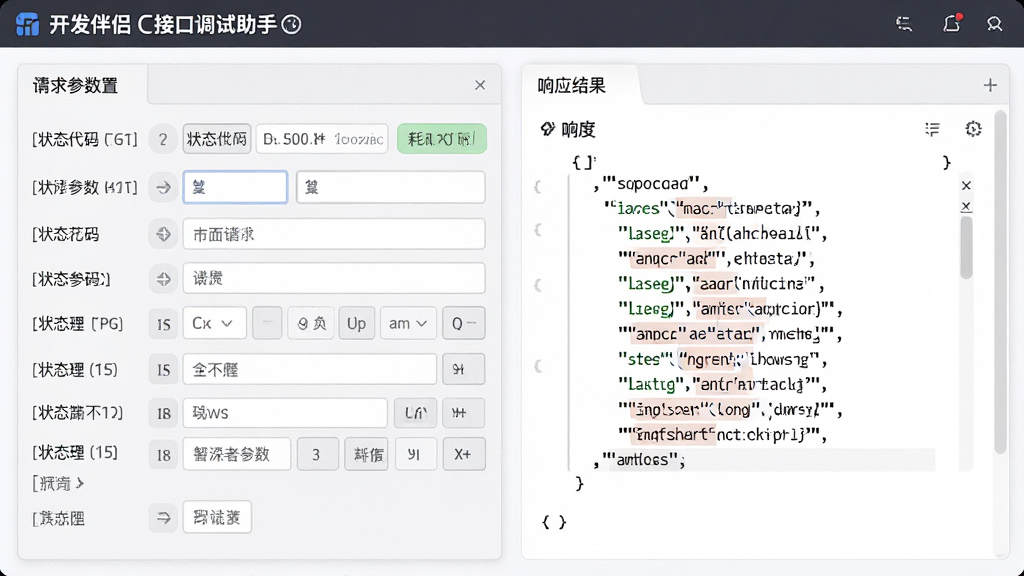Open the circular help icon beside the title
The height and width of the screenshot is (576, 1024).
291,25
